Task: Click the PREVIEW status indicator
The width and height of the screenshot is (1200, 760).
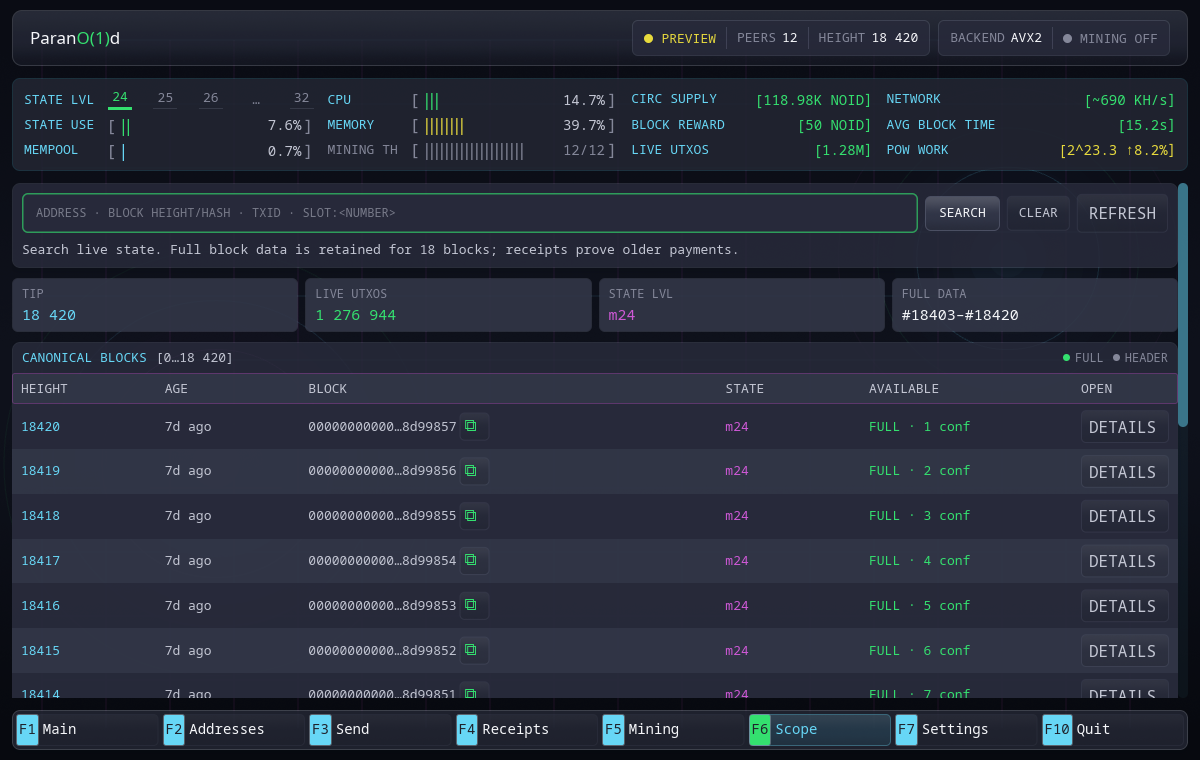Action: pyautogui.click(x=680, y=38)
